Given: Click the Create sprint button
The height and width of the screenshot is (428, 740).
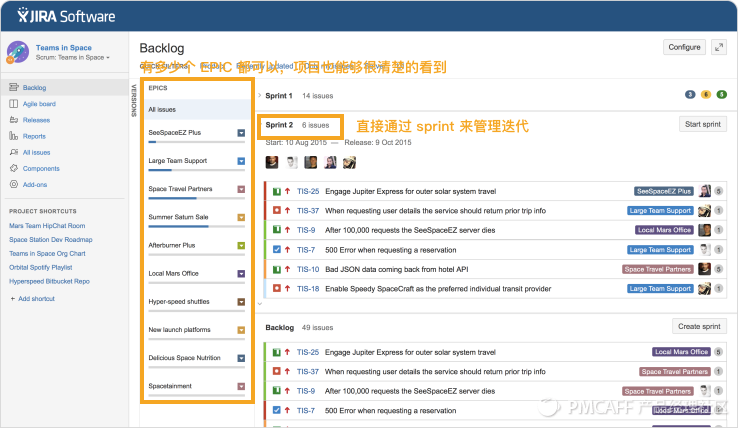Looking at the screenshot, I should pyautogui.click(x=699, y=326).
